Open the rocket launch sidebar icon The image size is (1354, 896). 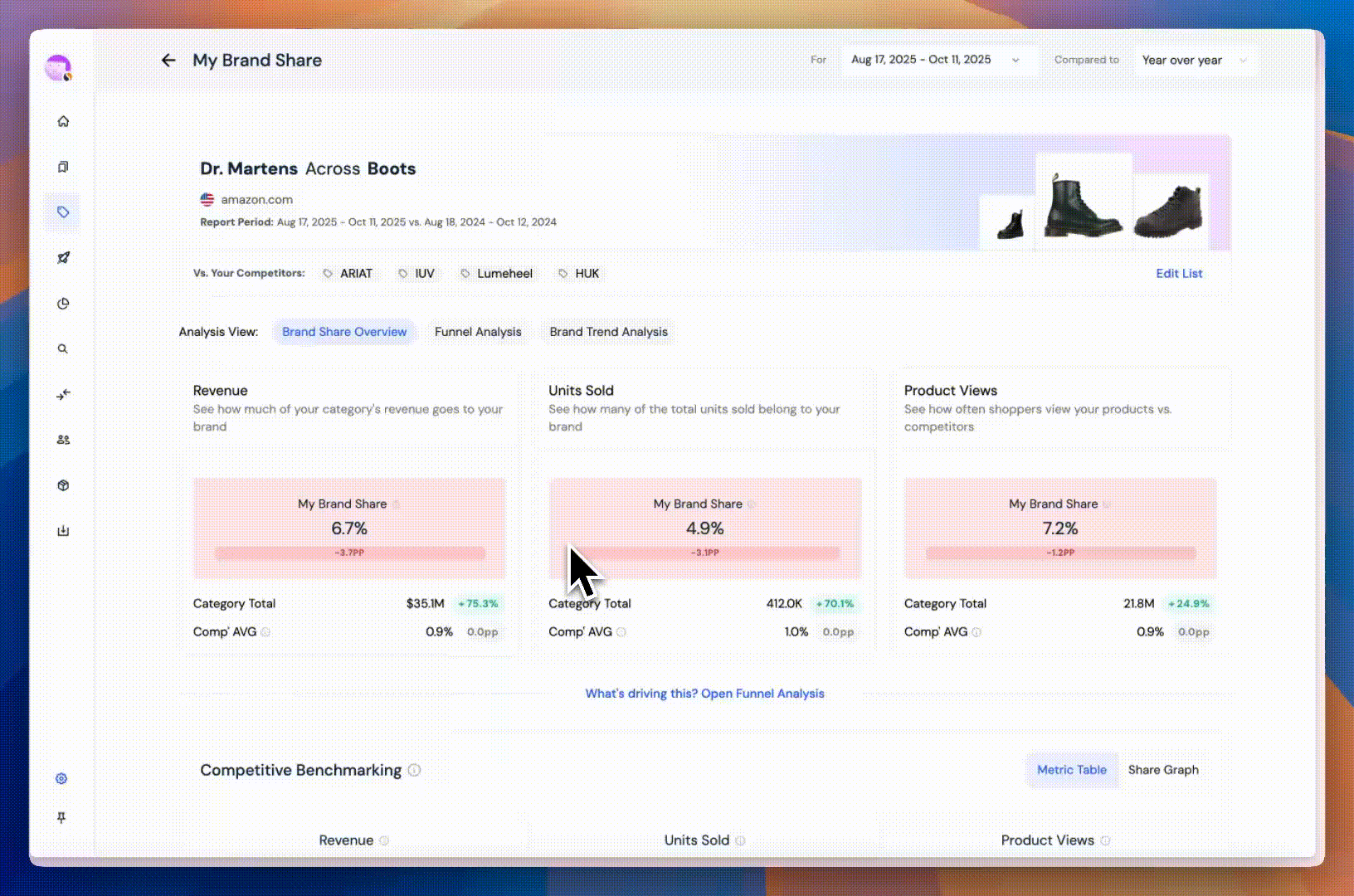point(63,258)
